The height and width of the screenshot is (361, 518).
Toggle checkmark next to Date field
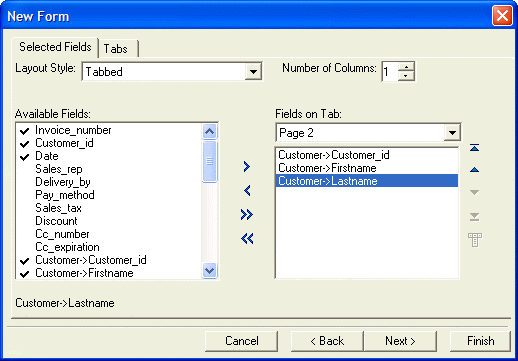point(24,157)
